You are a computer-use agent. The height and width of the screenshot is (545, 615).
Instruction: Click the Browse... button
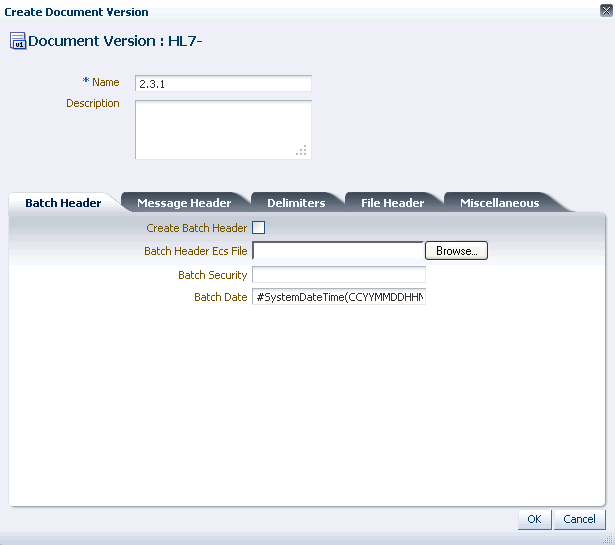(x=457, y=251)
